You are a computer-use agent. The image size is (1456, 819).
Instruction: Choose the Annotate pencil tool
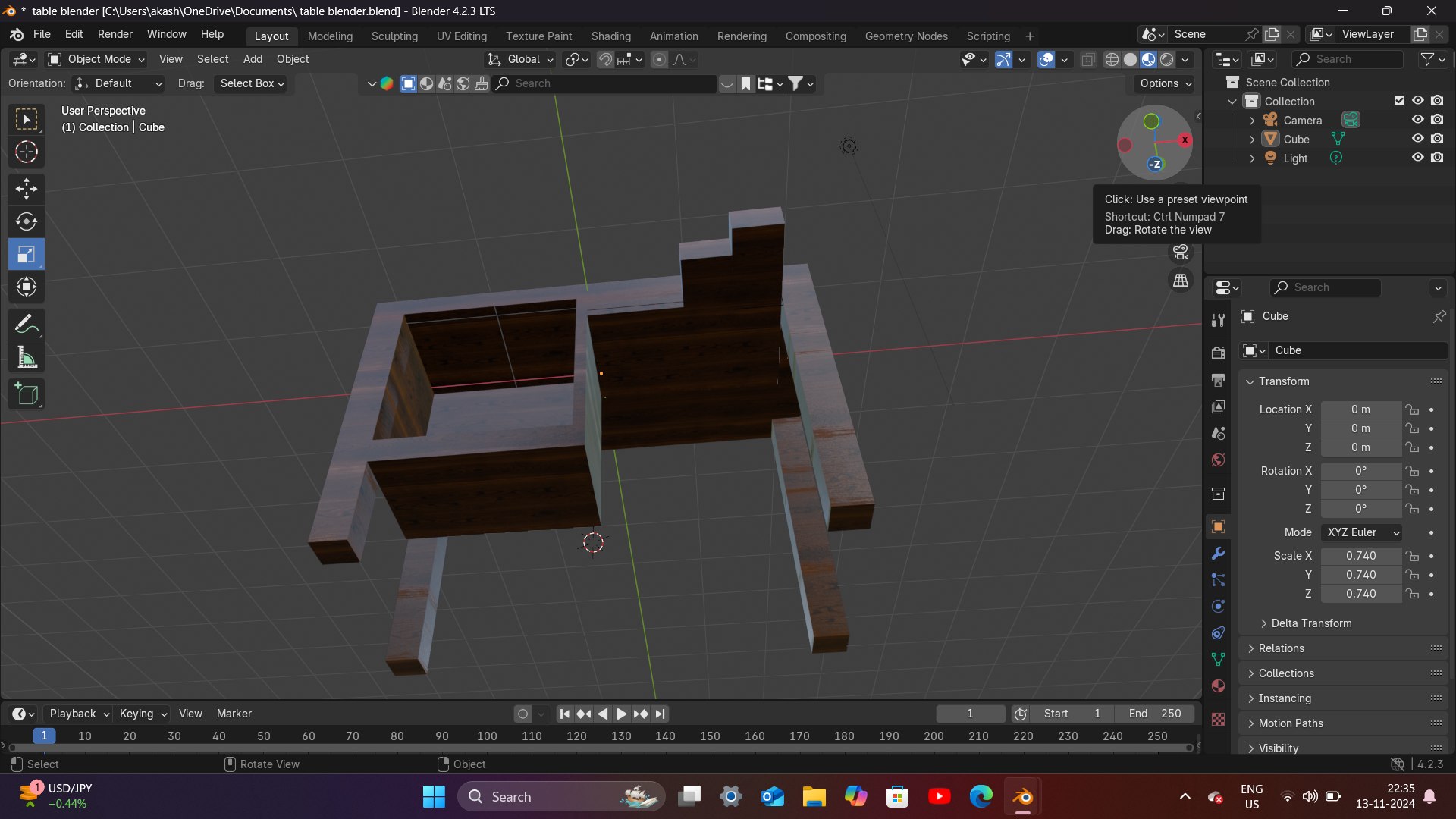click(x=27, y=325)
